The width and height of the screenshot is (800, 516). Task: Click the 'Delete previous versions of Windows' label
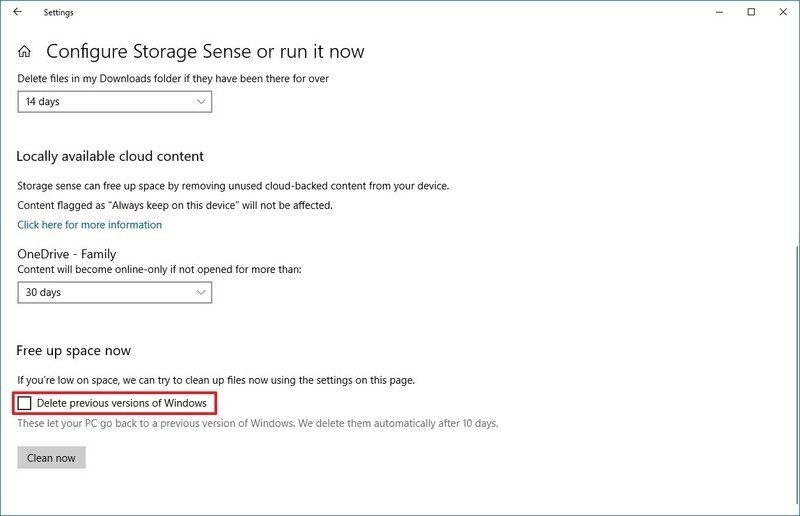[122, 403]
